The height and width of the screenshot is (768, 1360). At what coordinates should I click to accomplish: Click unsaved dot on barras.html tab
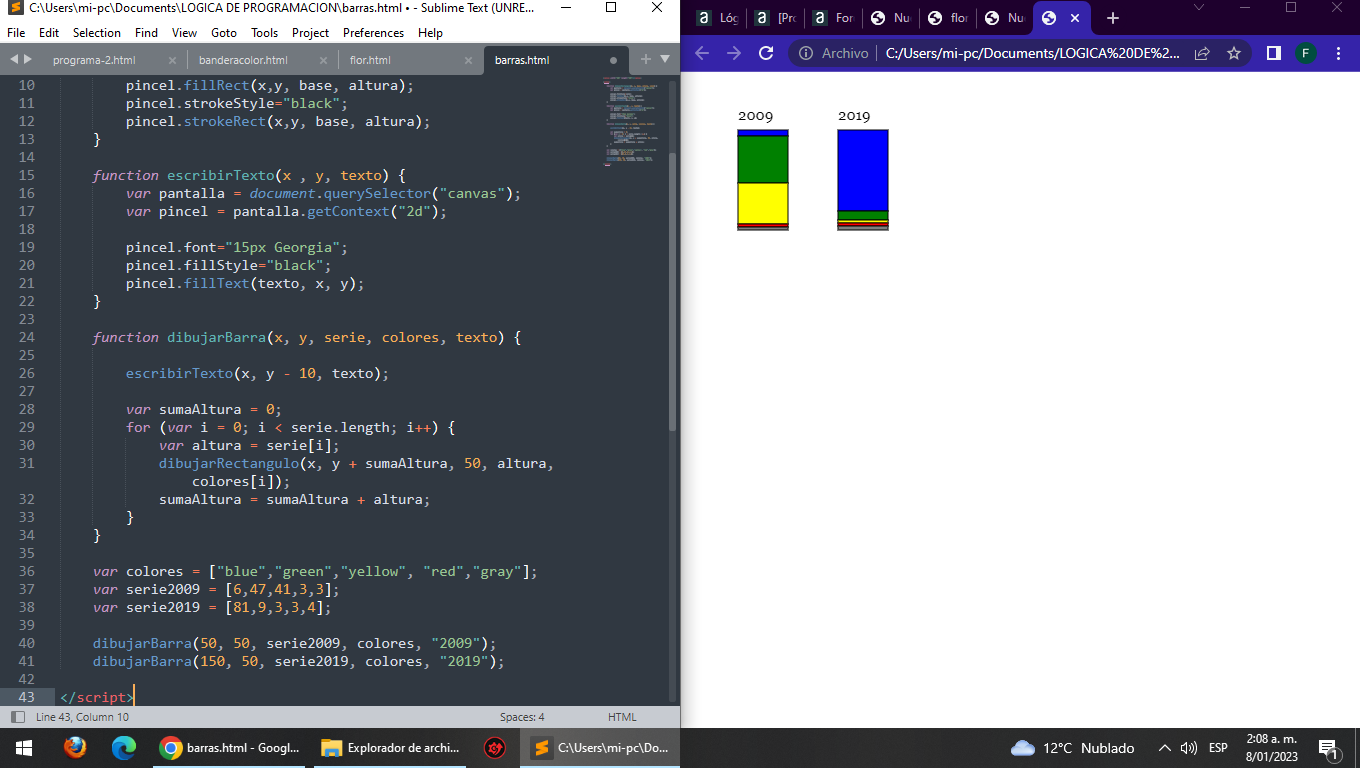click(x=614, y=60)
